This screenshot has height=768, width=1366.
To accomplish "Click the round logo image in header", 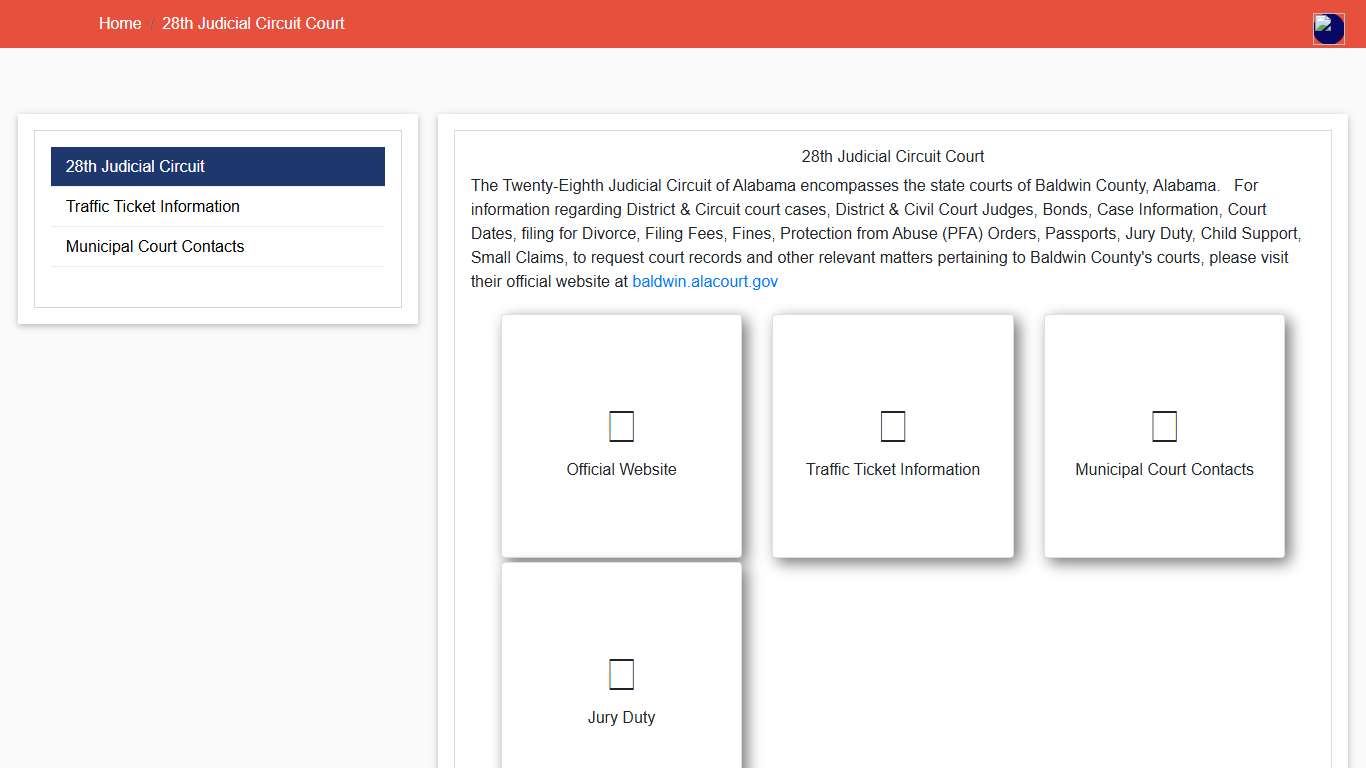I will pyautogui.click(x=1328, y=29).
